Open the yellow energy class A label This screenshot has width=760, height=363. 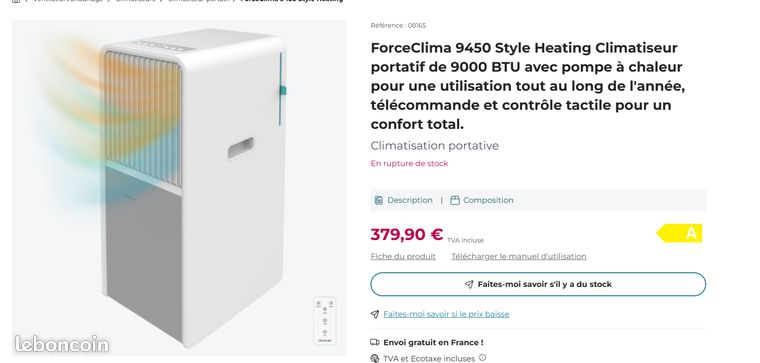[680, 233]
